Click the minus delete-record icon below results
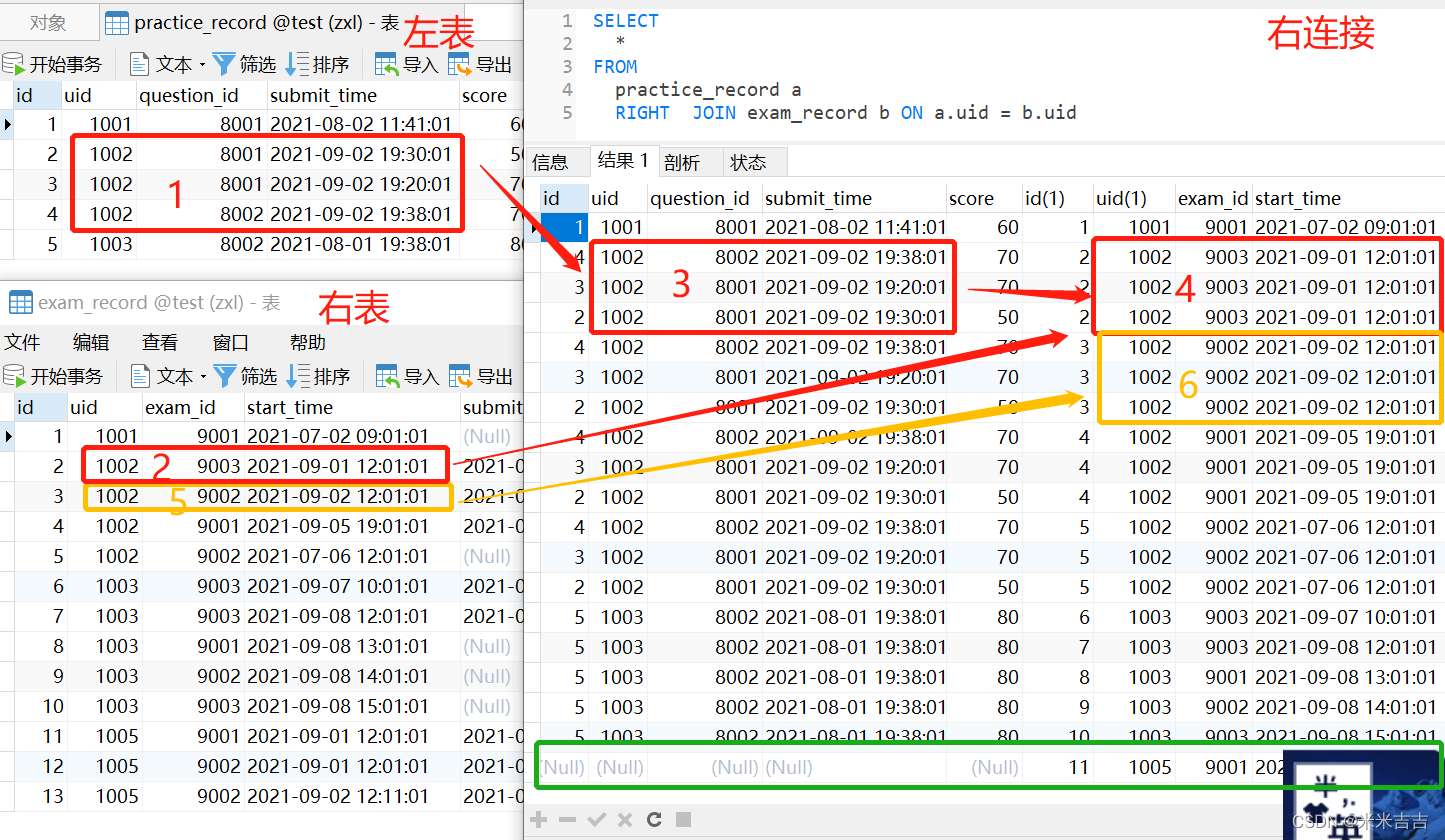1445x840 pixels. tap(568, 820)
